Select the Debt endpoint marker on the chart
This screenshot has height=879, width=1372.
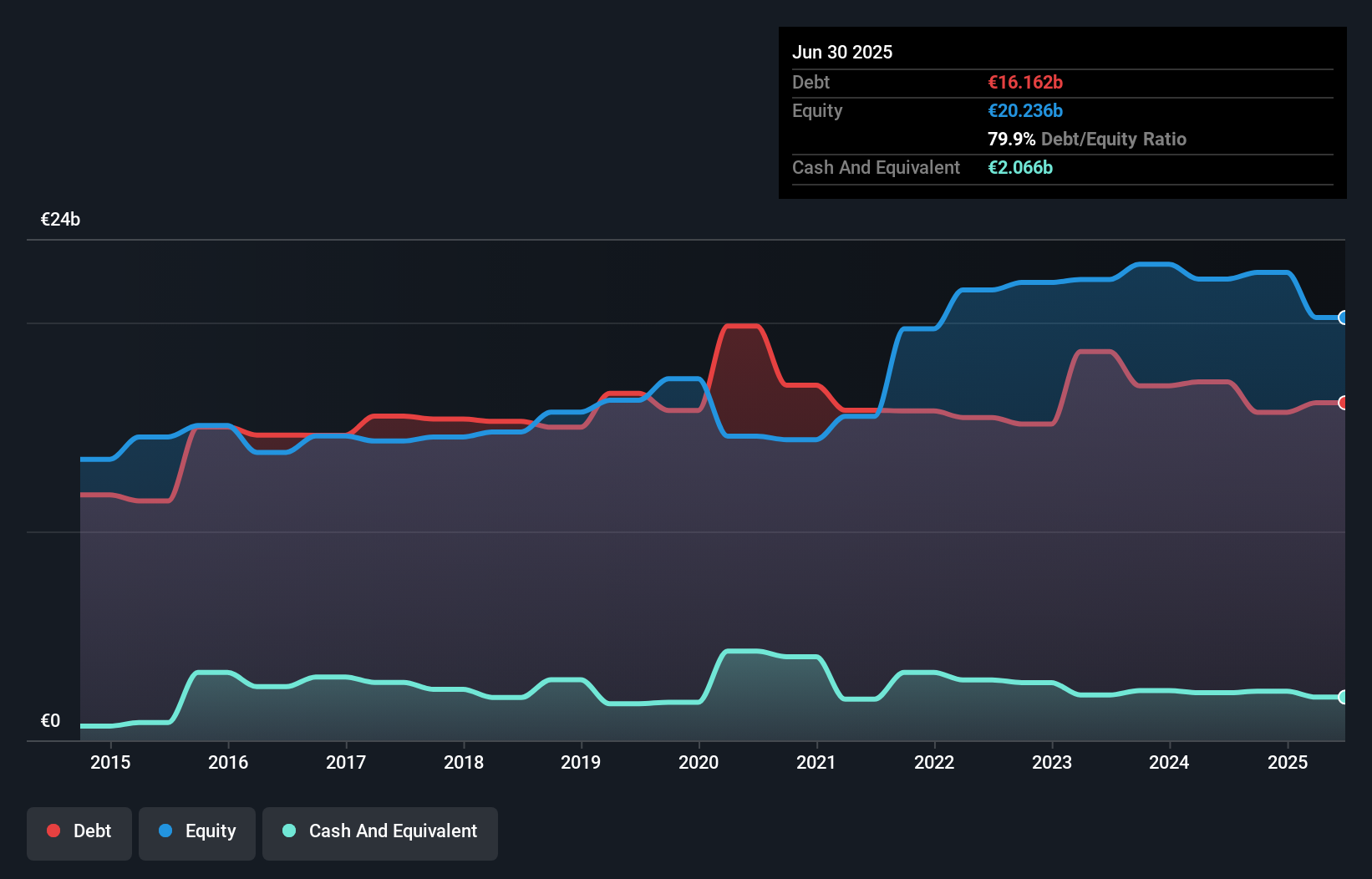[1344, 403]
